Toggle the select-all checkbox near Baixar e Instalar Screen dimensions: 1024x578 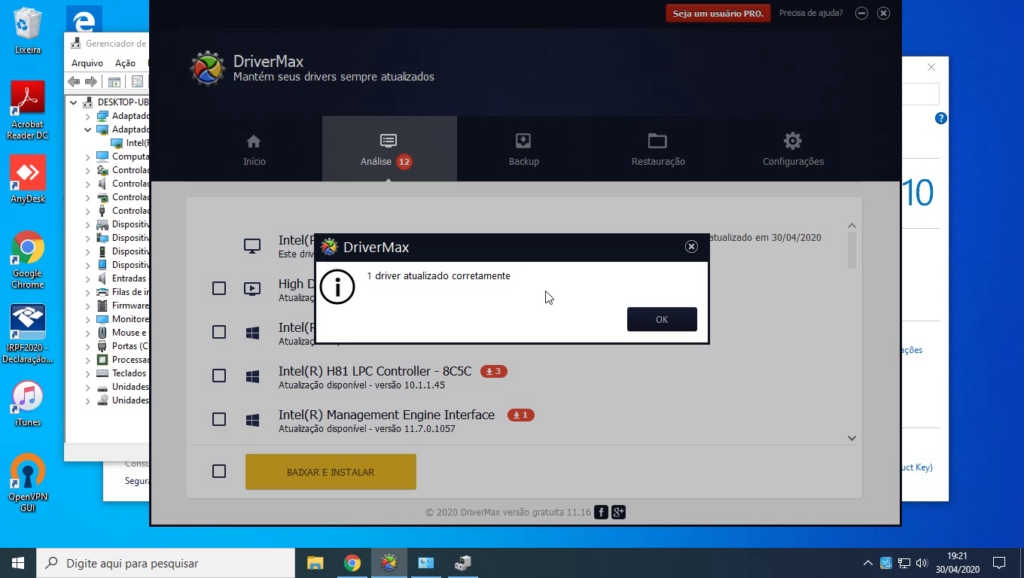[x=219, y=472]
